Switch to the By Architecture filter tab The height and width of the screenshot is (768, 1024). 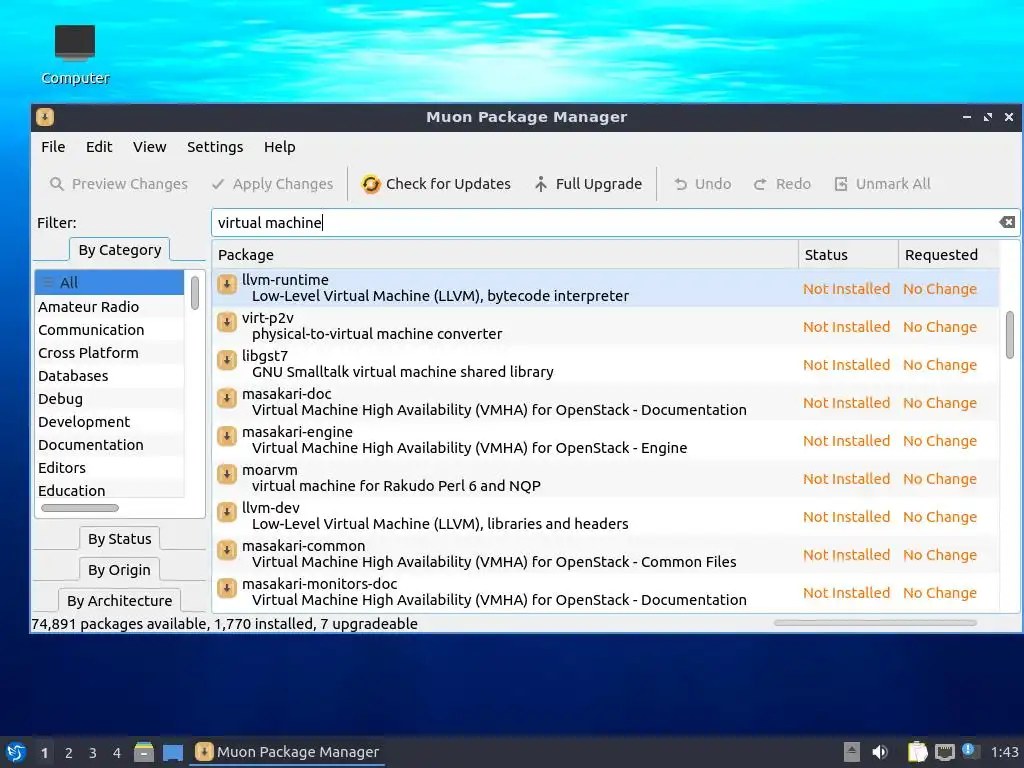[120, 600]
